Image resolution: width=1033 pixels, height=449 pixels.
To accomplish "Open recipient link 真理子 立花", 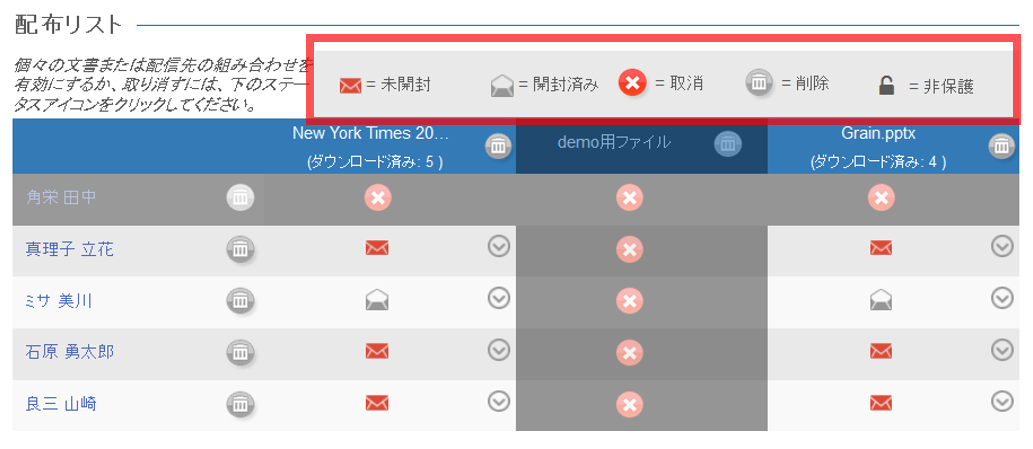I will (x=69, y=249).
